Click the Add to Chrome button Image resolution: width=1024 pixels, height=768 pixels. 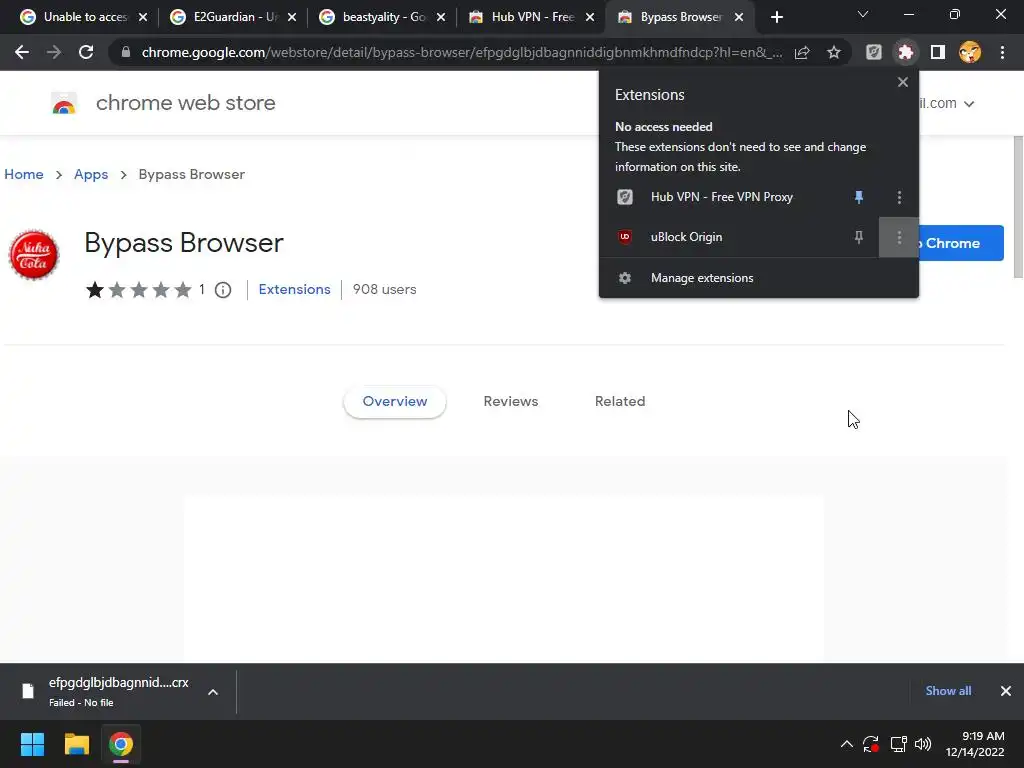pyautogui.click(x=961, y=243)
